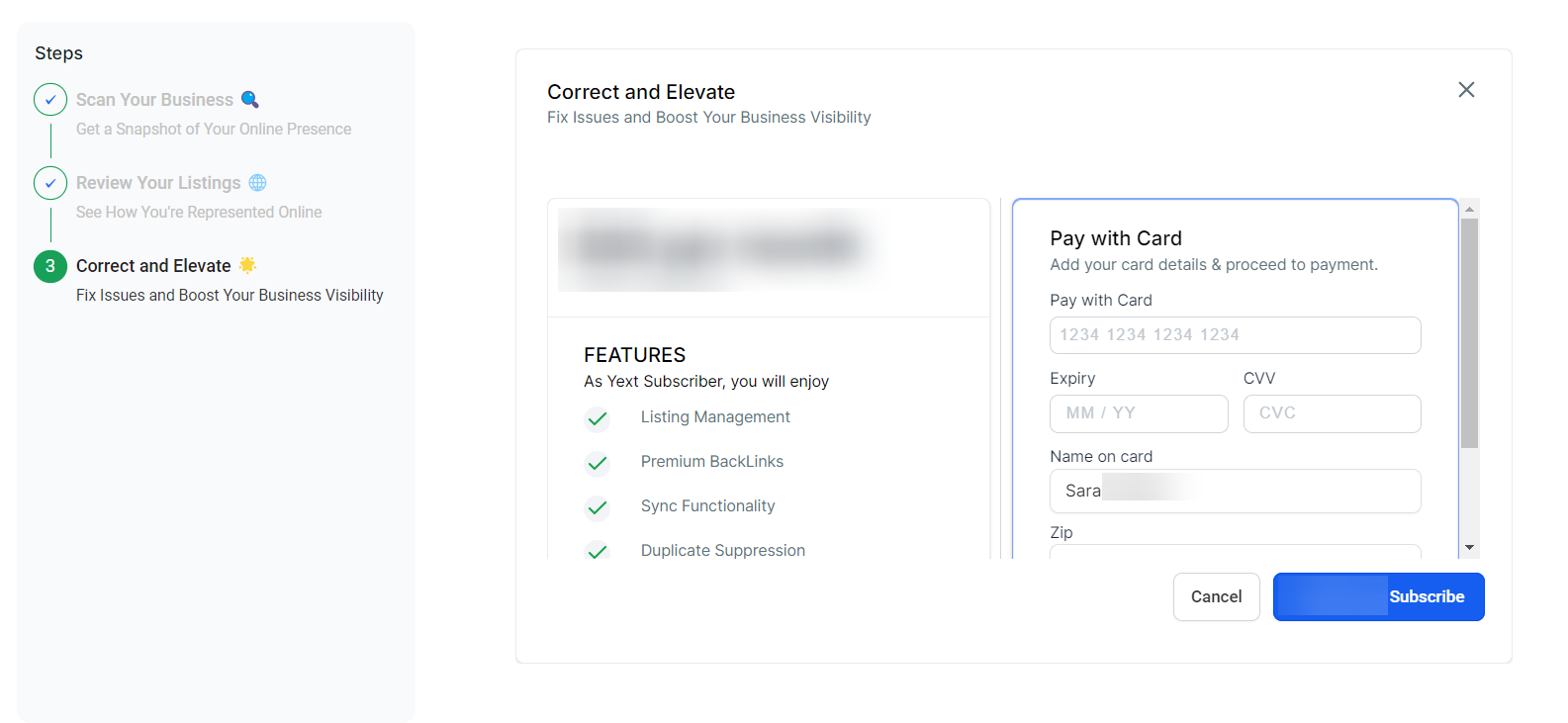This screenshot has width=1568, height=723.
Task: Open the Review Your Listings step
Action: pos(158,183)
